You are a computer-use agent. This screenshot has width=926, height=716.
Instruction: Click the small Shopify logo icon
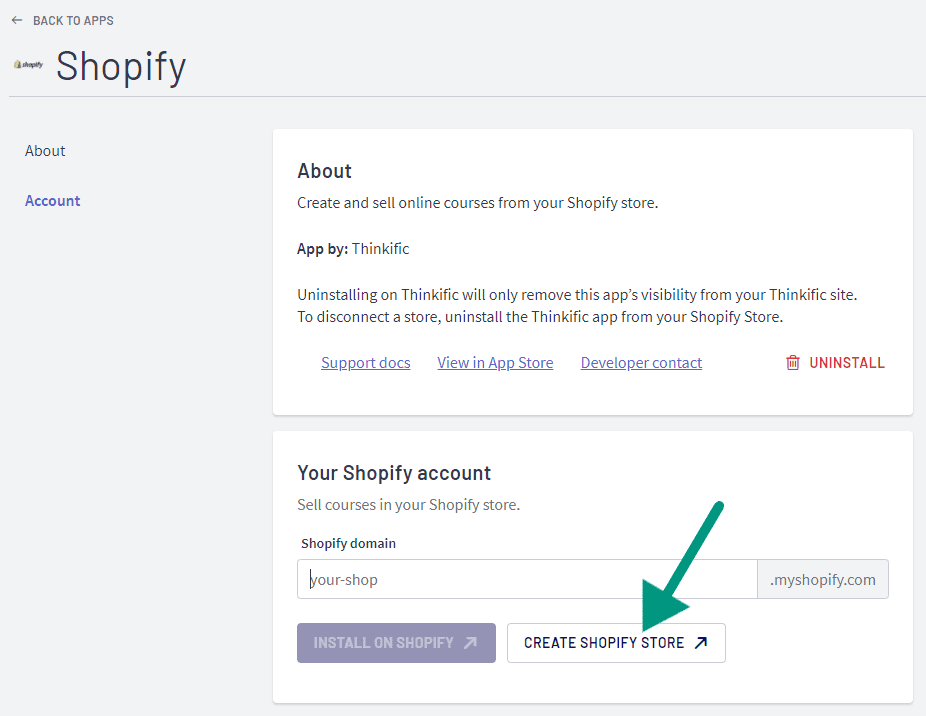point(28,65)
